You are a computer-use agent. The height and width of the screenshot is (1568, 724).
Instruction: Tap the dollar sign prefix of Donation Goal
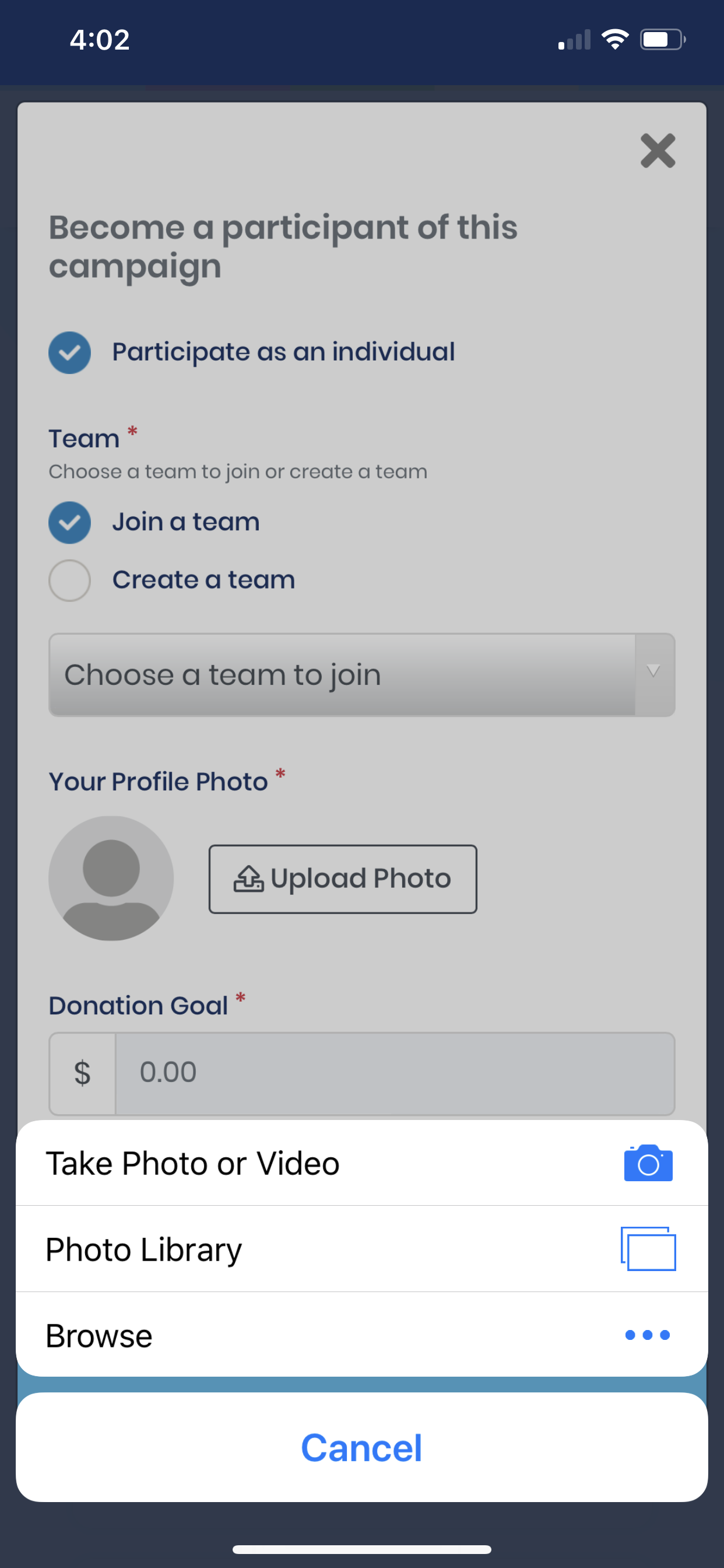82,1073
